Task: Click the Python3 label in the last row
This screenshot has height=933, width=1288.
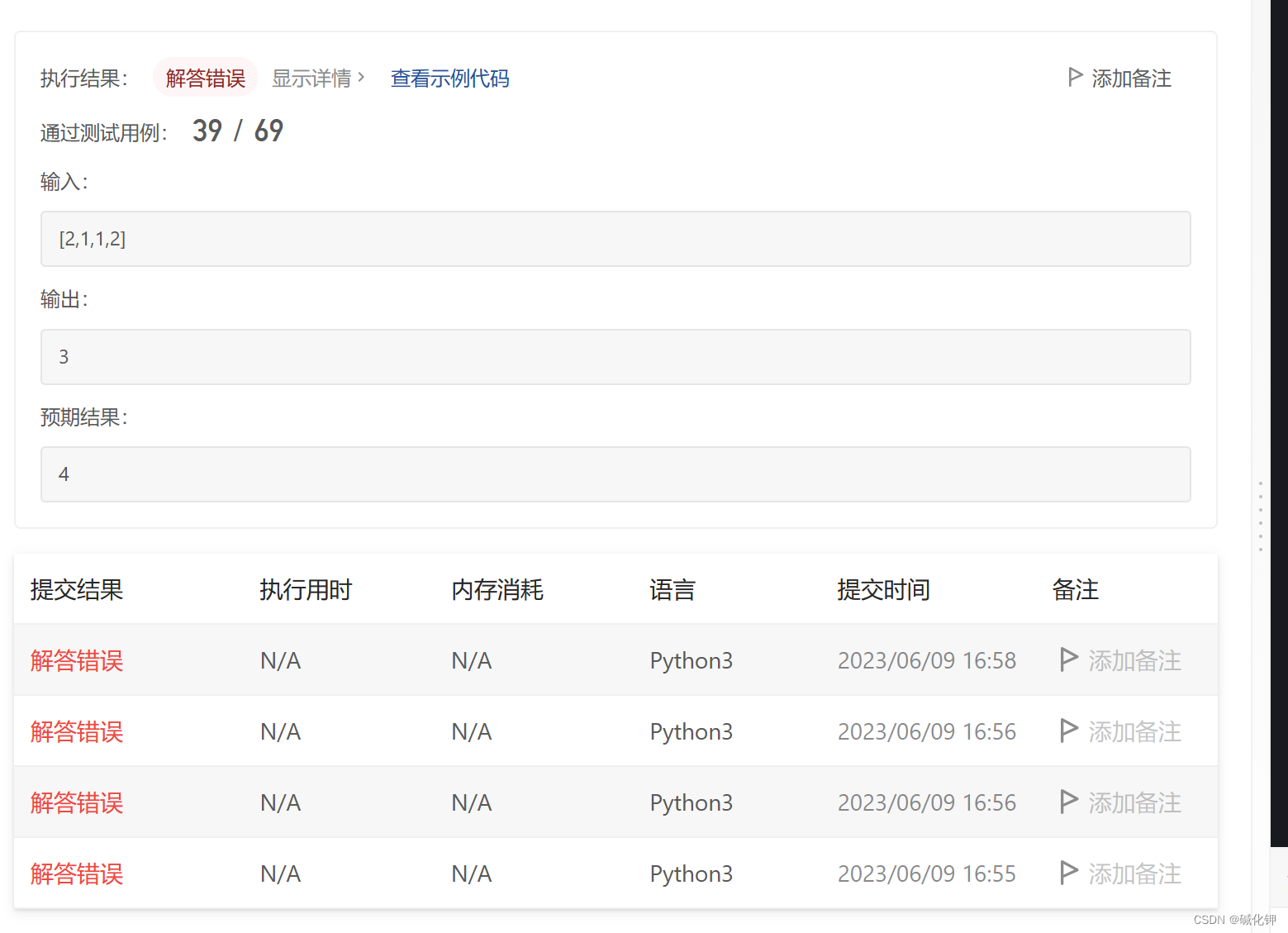Action: [691, 873]
